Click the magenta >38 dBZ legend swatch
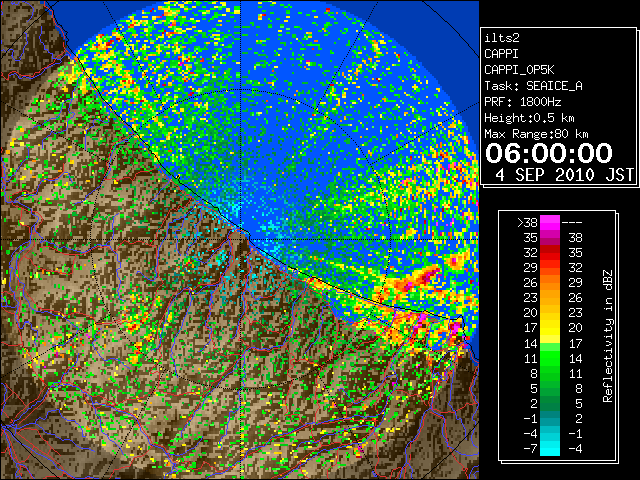Screen dimensions: 640x480 tap(550, 223)
